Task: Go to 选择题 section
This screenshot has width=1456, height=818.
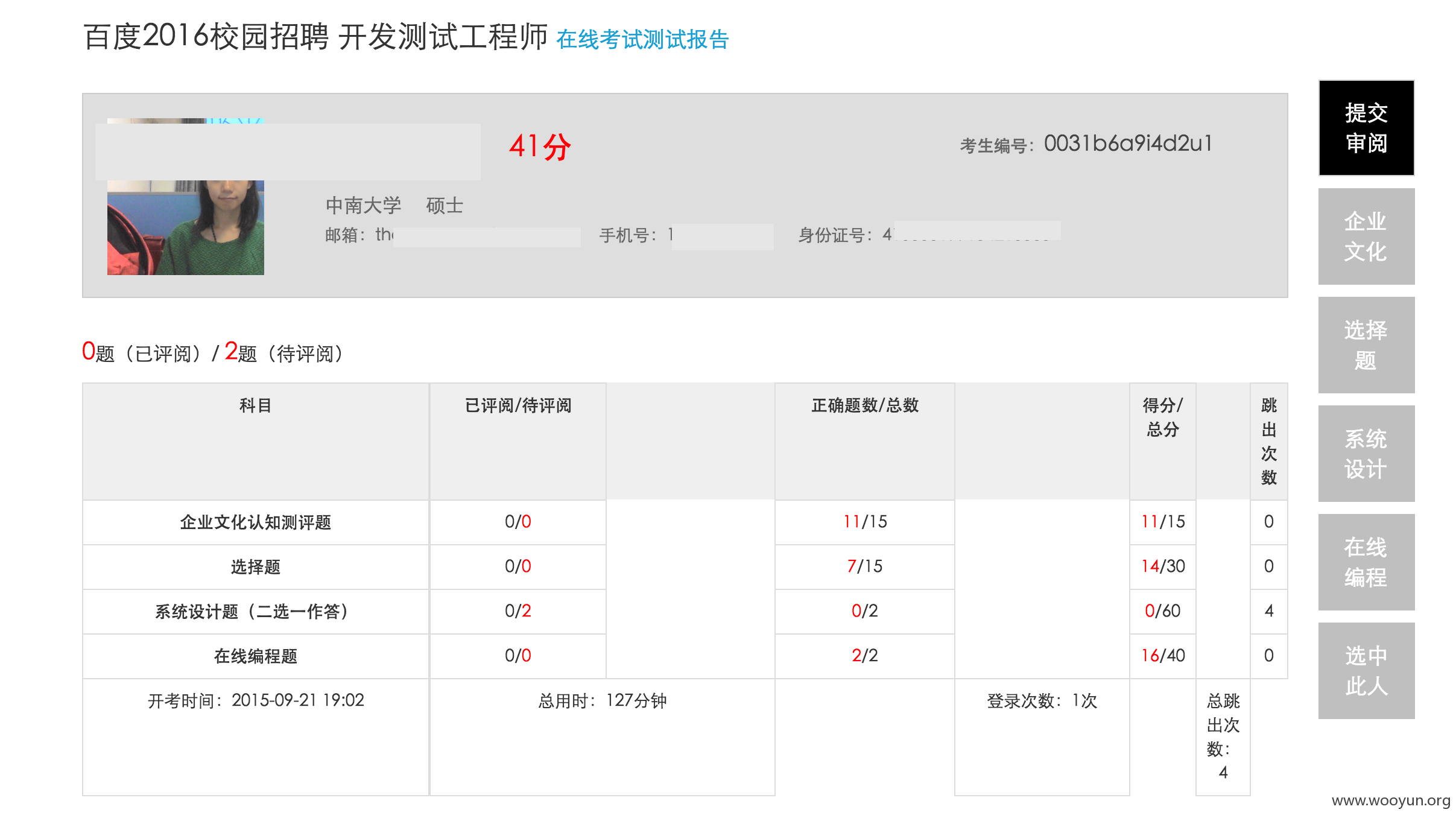Action: (x=1366, y=345)
